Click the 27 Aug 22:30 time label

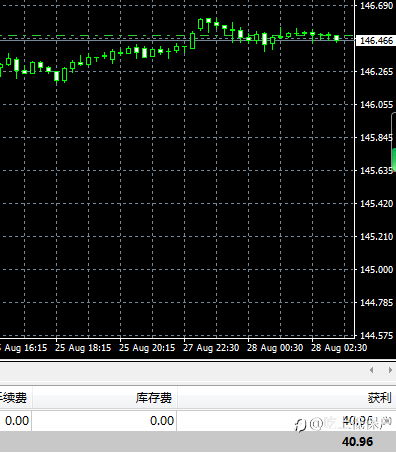click(x=211, y=348)
